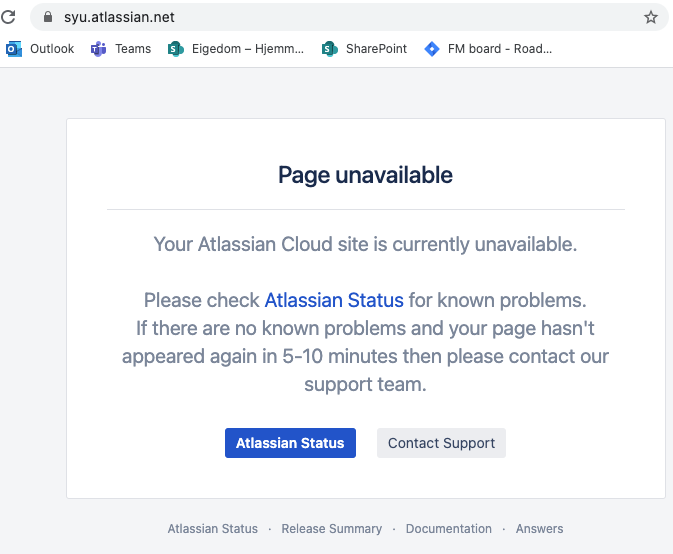Open the Release Summary footer link
Viewport: 673px width, 554px height.
click(x=332, y=529)
